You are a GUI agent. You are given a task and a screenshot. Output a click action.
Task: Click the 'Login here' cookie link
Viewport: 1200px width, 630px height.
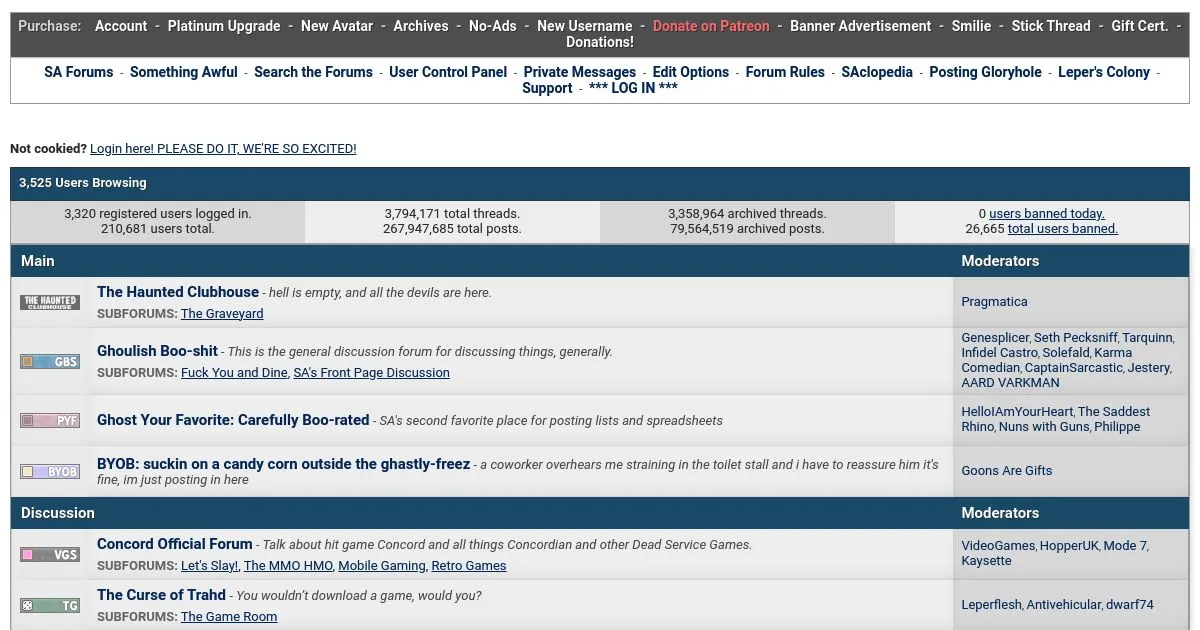pyautogui.click(x=223, y=149)
